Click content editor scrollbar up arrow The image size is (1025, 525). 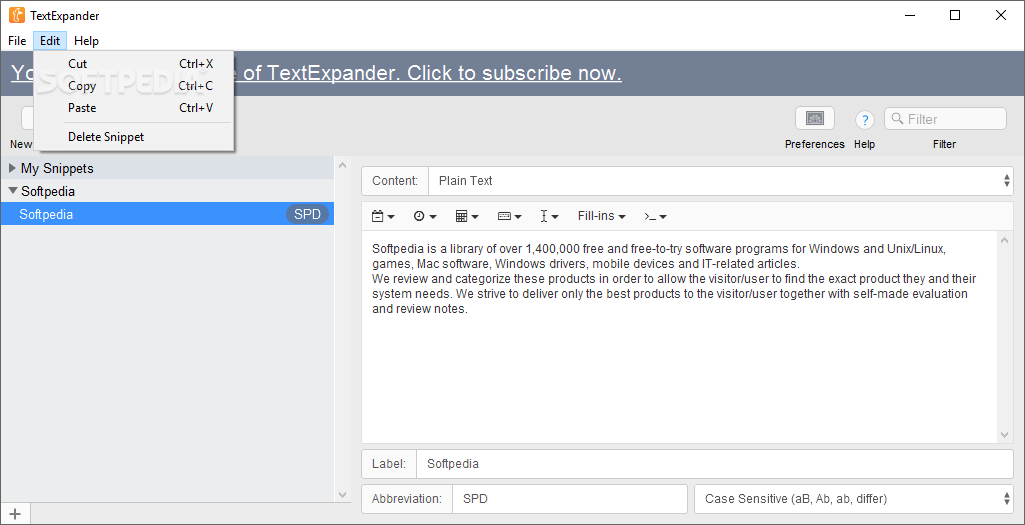1005,240
